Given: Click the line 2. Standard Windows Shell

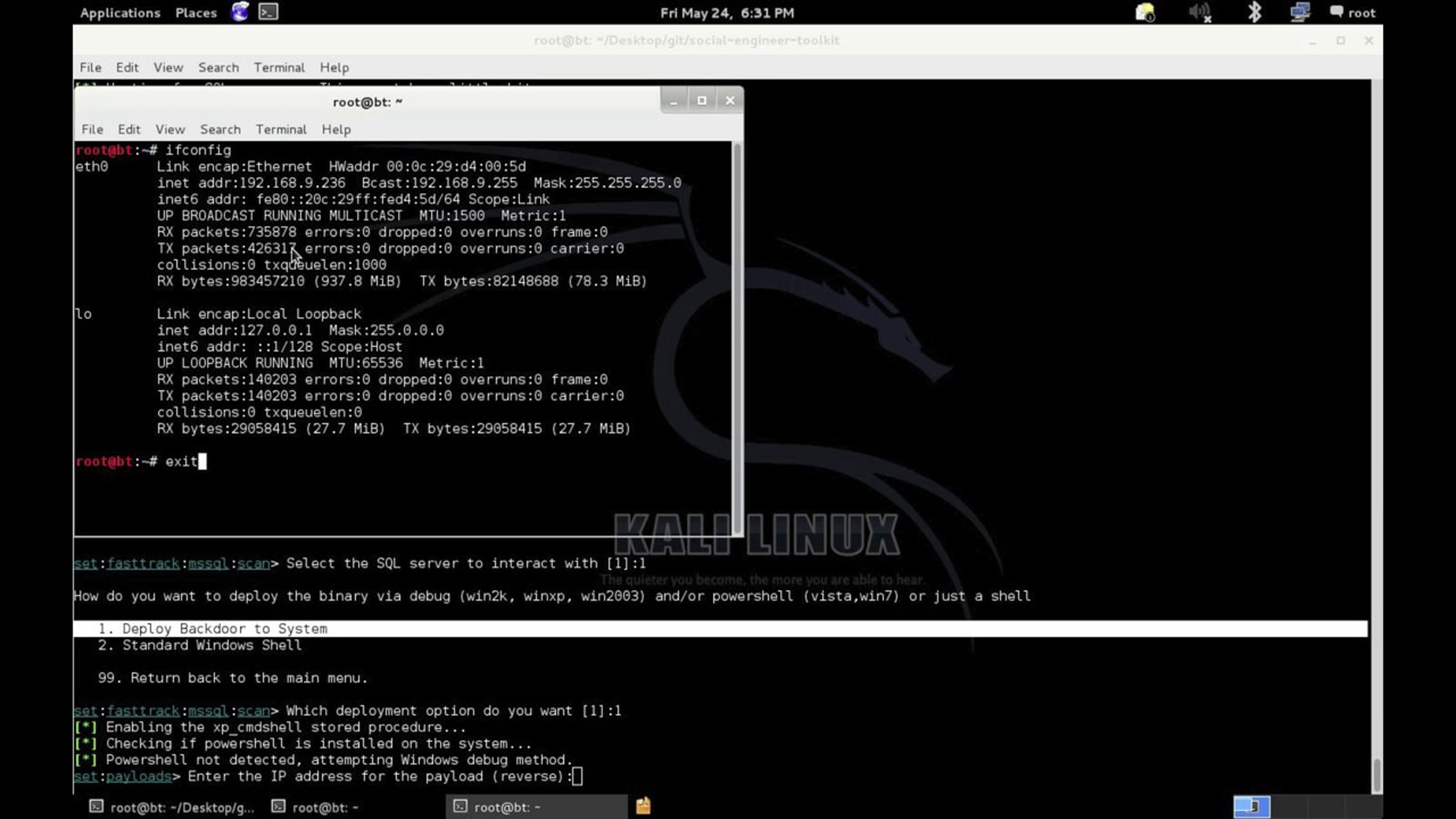Looking at the screenshot, I should click(200, 645).
